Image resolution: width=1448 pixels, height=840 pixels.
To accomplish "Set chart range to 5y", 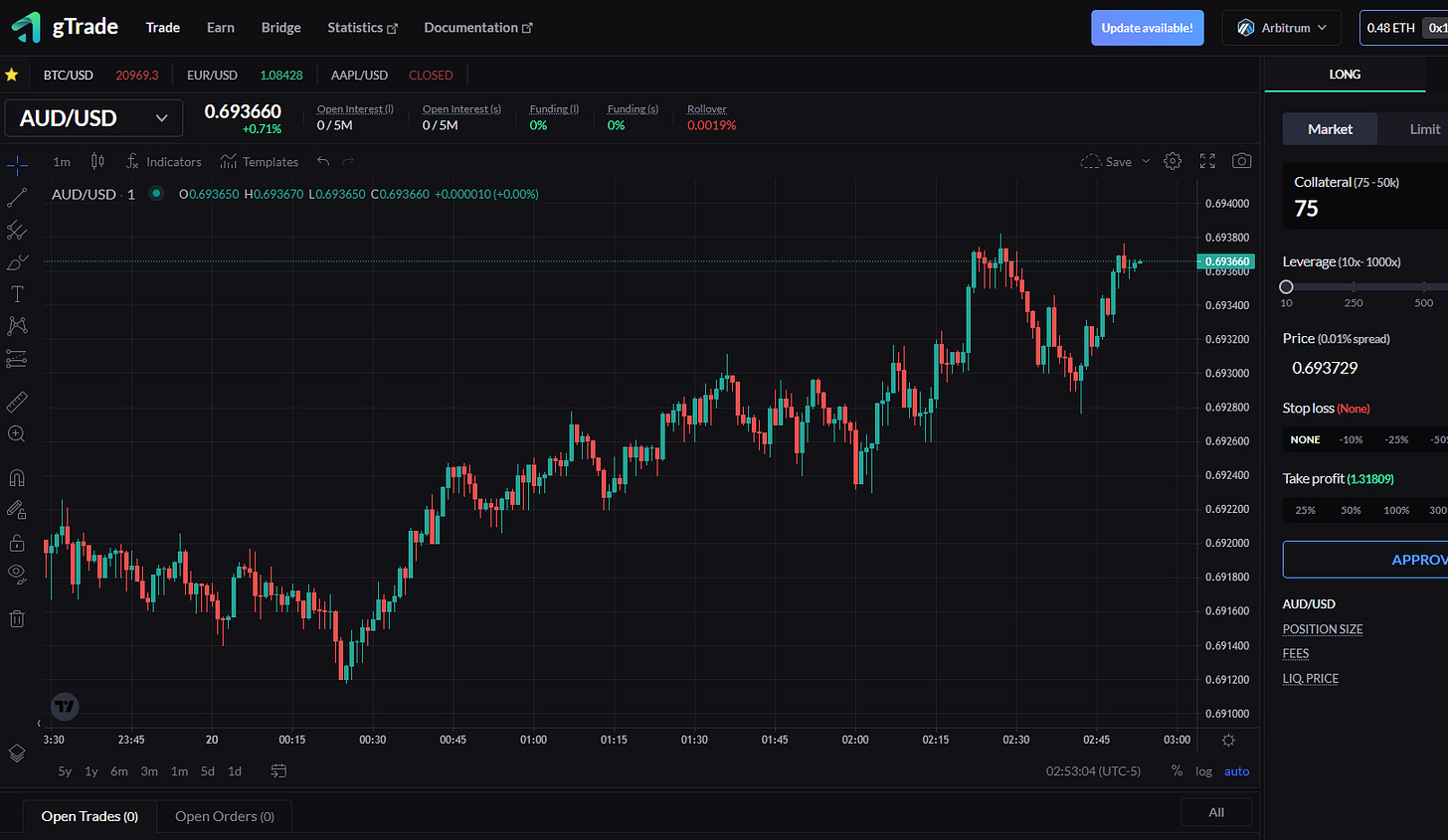I will pos(65,771).
